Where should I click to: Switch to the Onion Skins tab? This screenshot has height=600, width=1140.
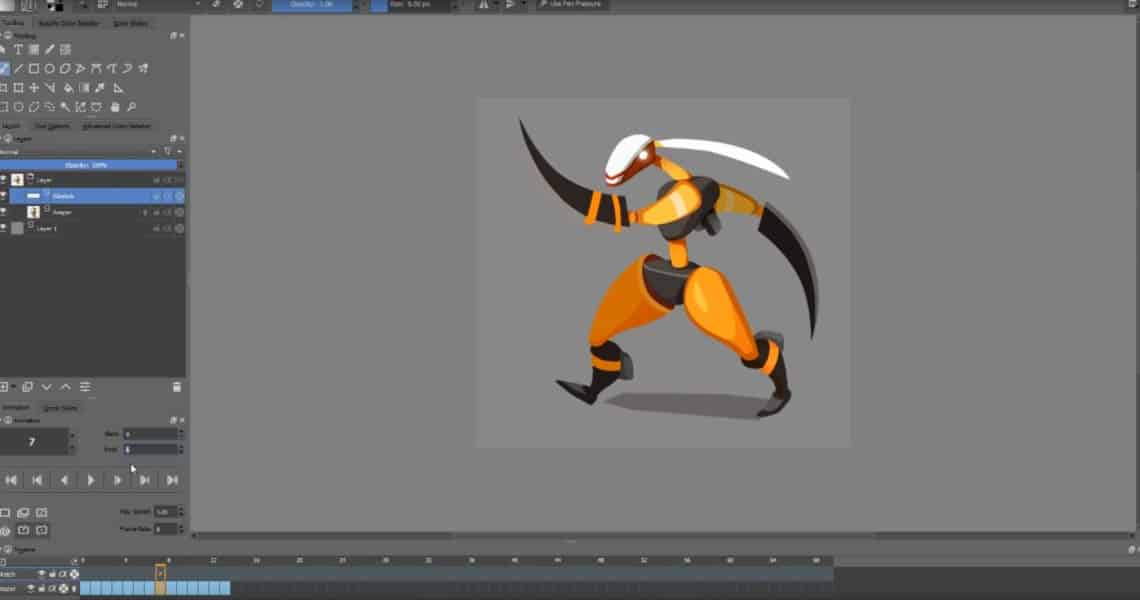pyautogui.click(x=60, y=407)
